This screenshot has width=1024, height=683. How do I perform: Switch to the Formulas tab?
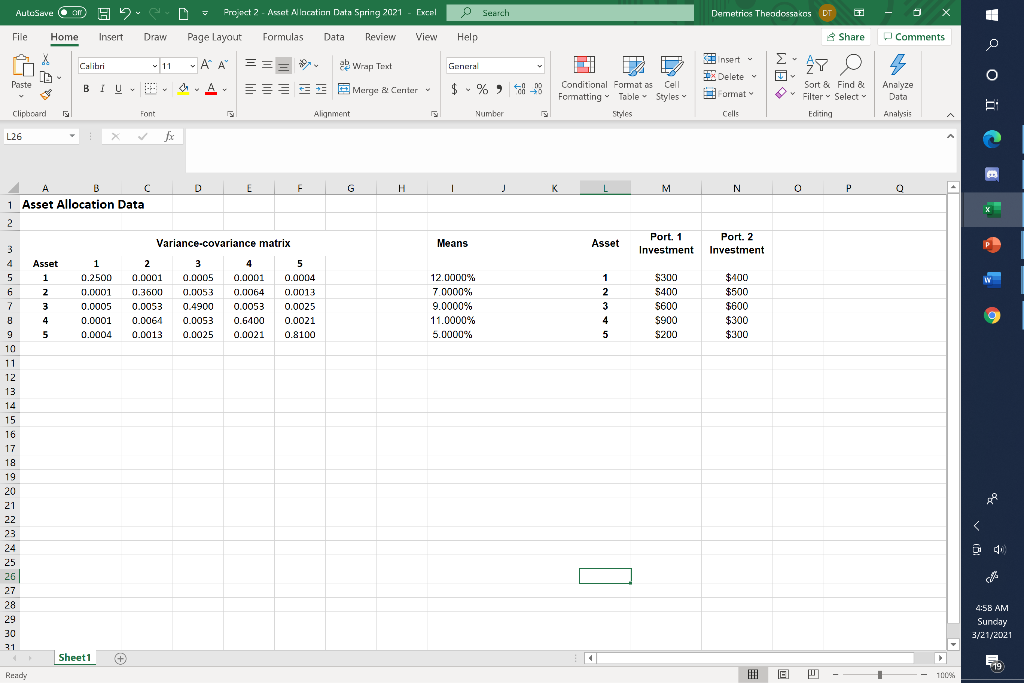283,37
